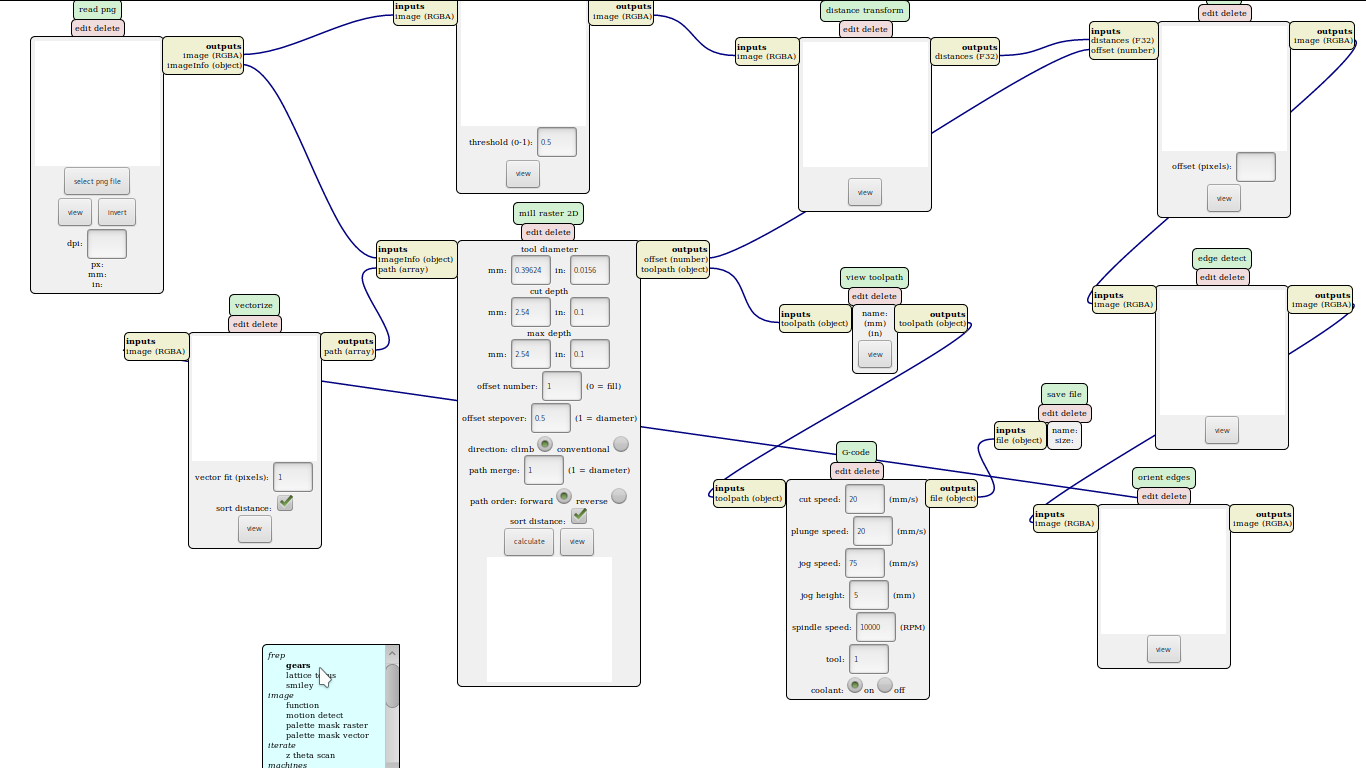Click the cut depth mm field
This screenshot has height=768, width=1366.
point(531,312)
